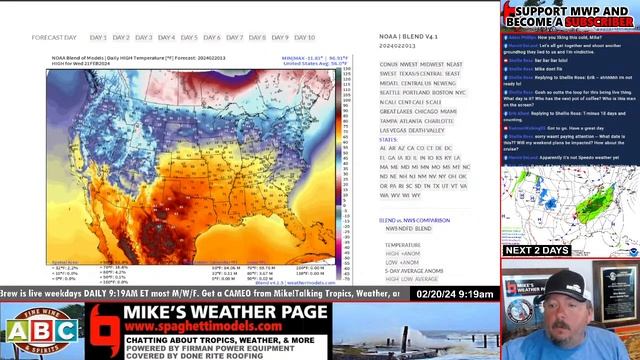This screenshot has width=640, height=360.
Task: Select DAY 8 forecast
Action: point(257,38)
